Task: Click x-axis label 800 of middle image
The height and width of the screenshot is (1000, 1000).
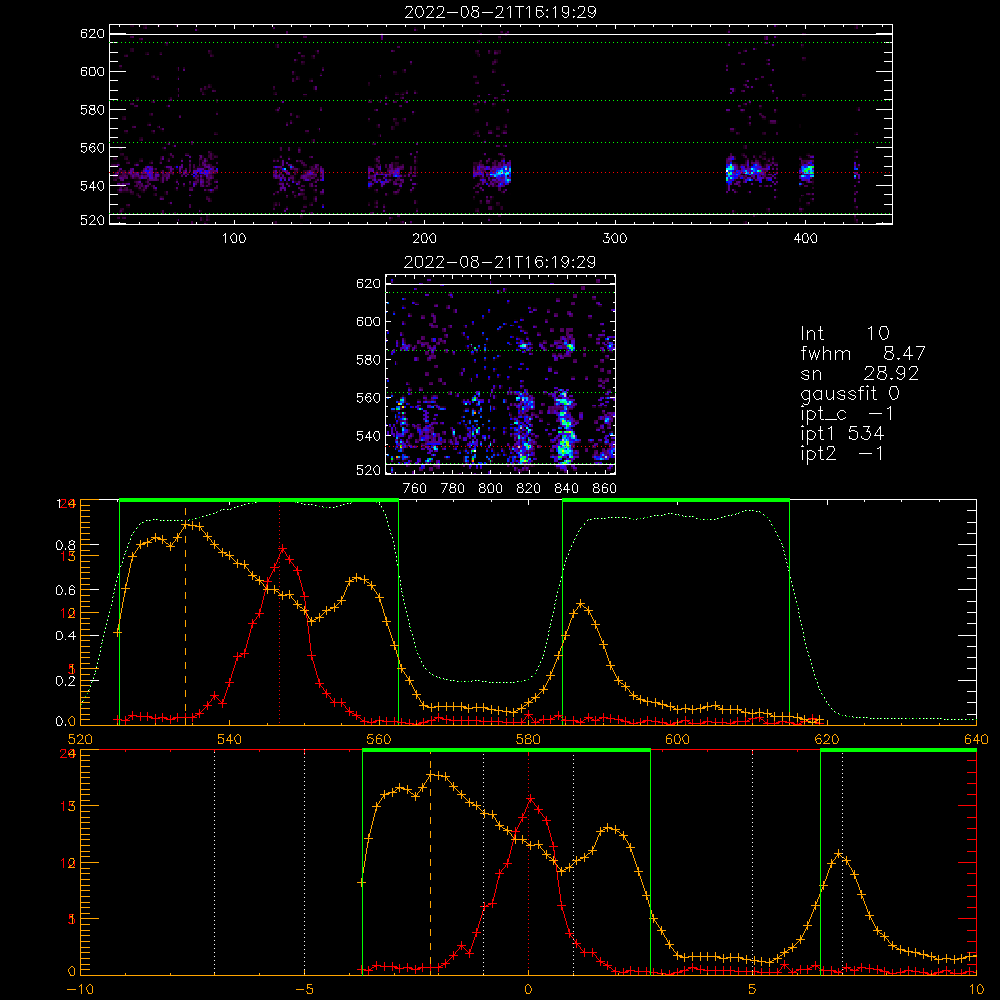Action: click(x=490, y=489)
